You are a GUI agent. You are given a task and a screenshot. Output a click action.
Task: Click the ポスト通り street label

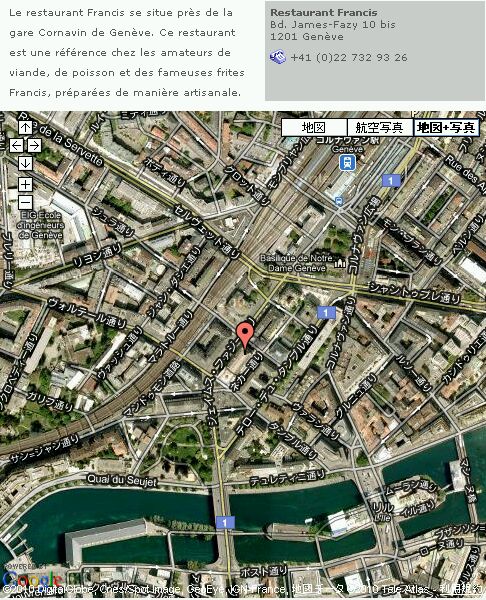(264, 571)
